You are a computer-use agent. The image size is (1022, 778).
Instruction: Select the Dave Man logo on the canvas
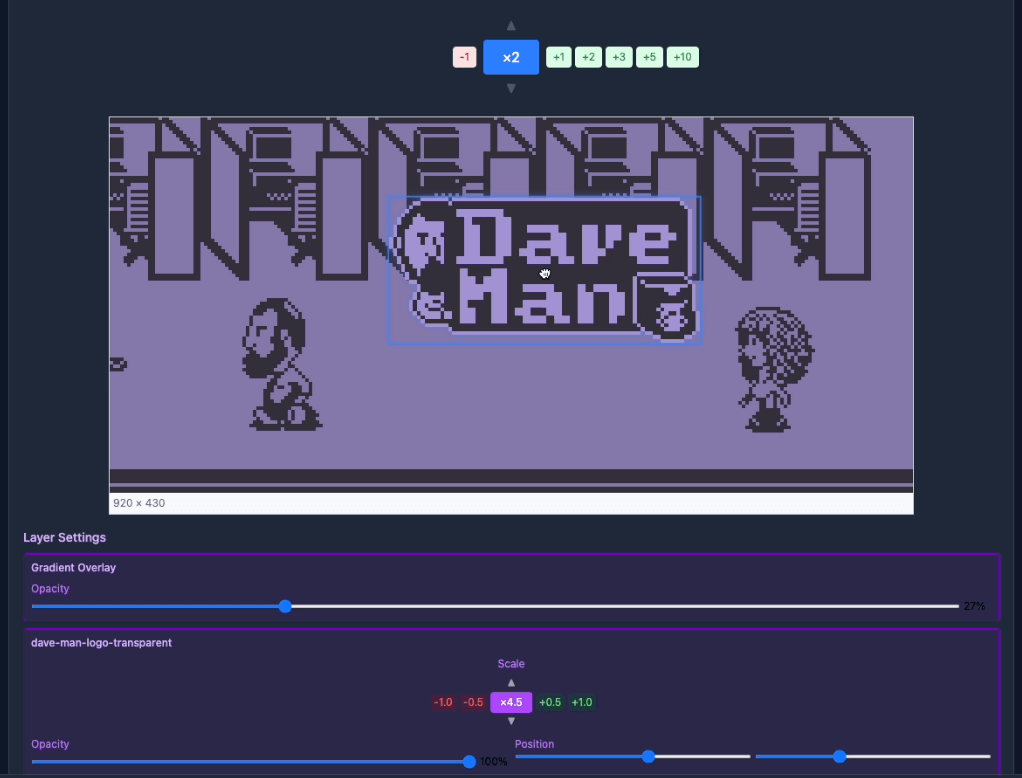(x=544, y=271)
